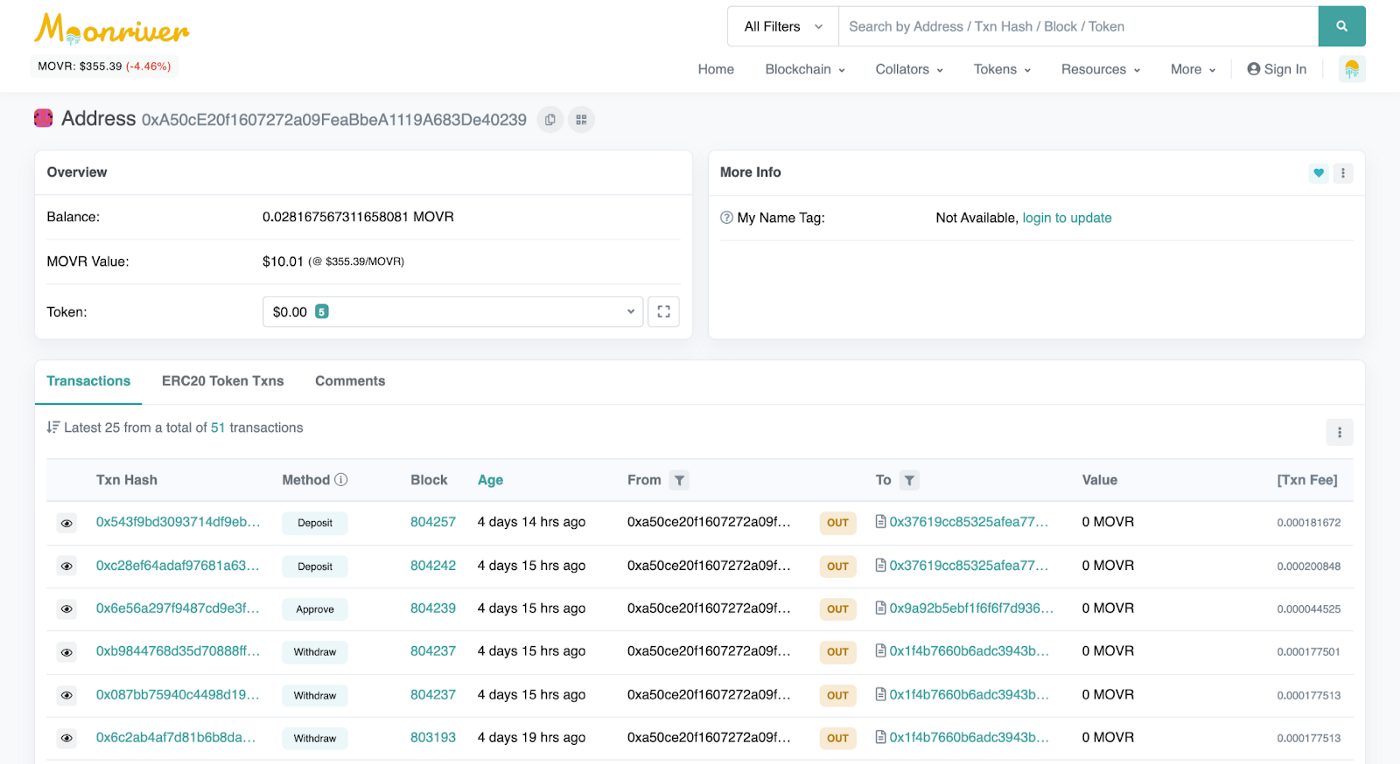Open the All Filters dropdown

click(x=782, y=27)
